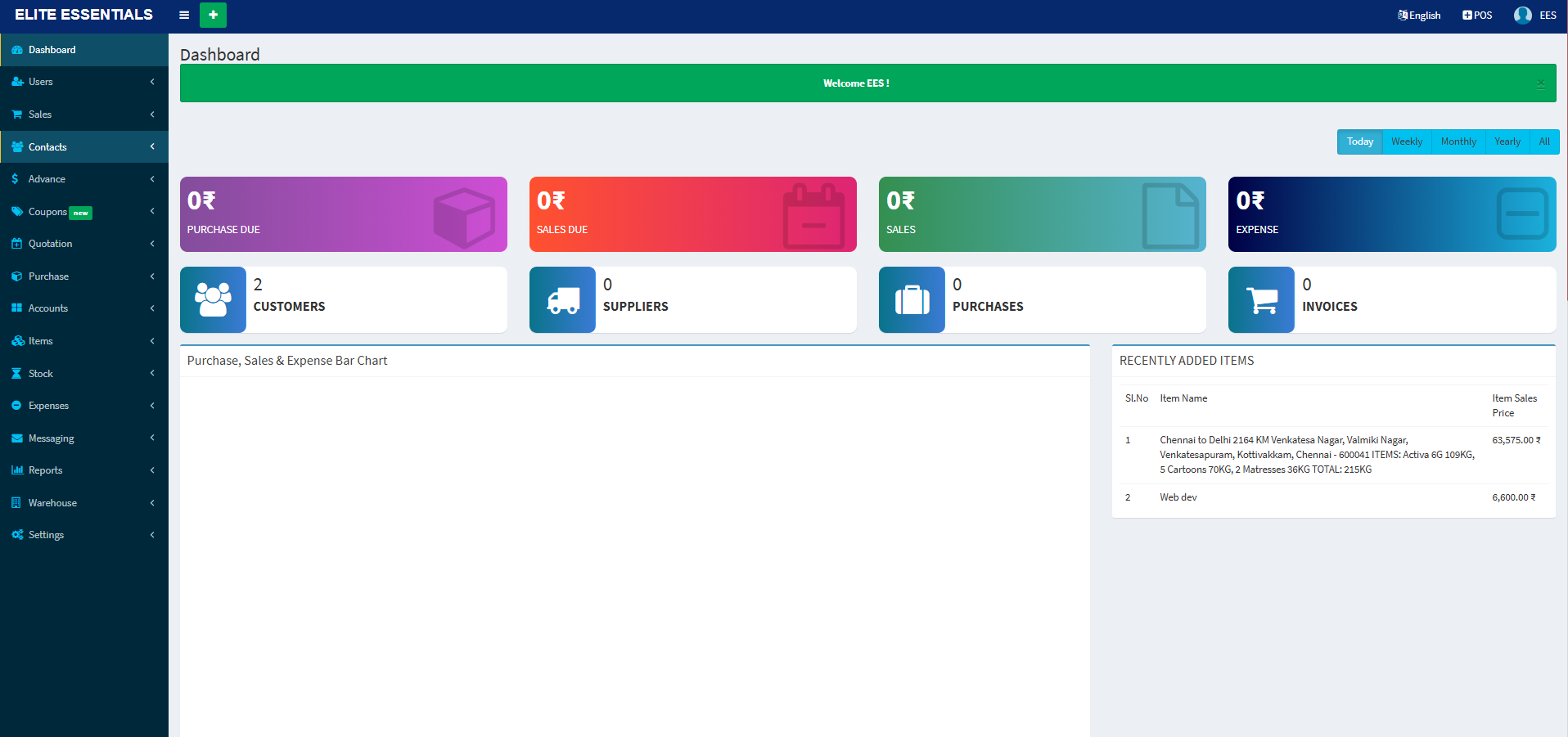The height and width of the screenshot is (737, 1568).
Task: Select the Today filter tab
Action: [1360, 142]
